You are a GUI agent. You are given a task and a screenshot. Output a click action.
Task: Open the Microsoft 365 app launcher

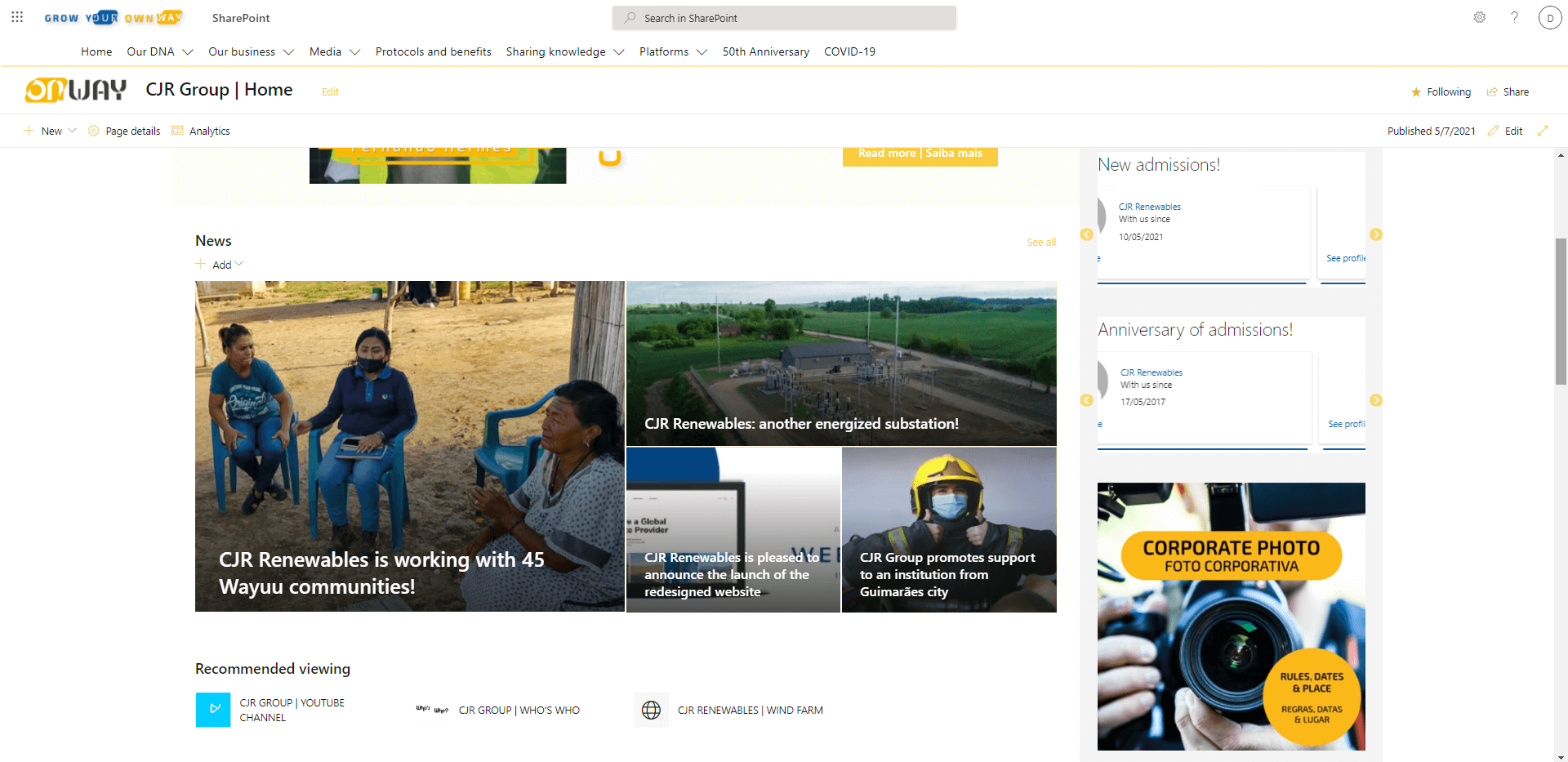(x=17, y=17)
